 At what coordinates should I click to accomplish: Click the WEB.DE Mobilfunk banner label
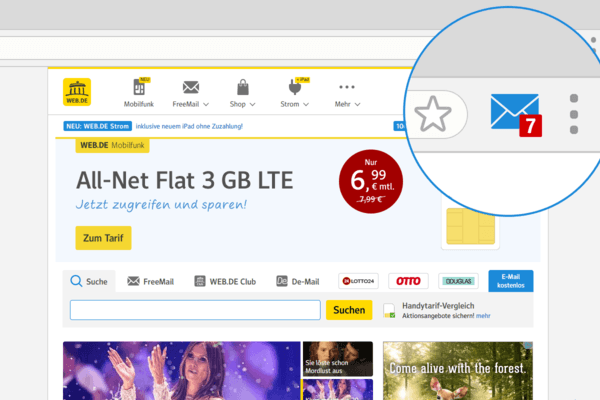pyautogui.click(x=112, y=145)
